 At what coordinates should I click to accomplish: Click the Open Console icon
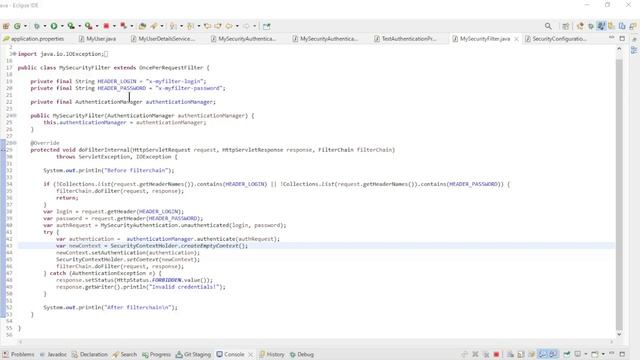tap(595, 354)
